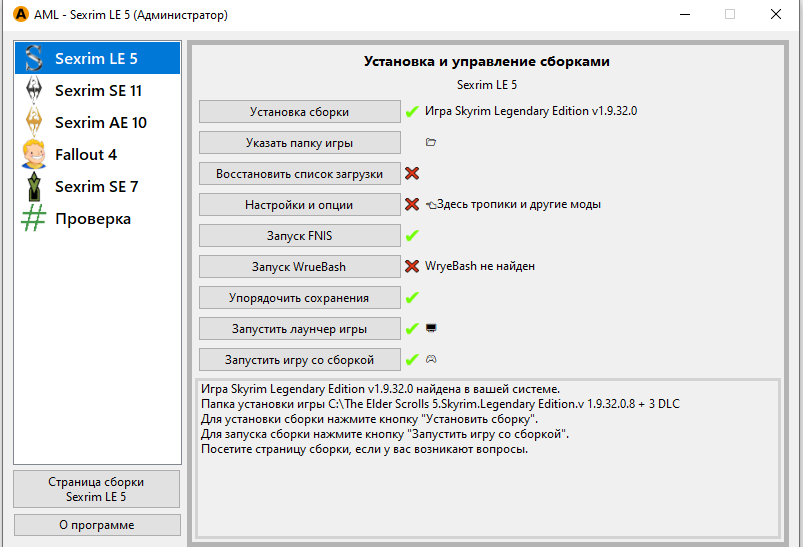Click the Sexrim LE 5 list icon
This screenshot has width=803, height=547.
pyautogui.click(x=34, y=58)
